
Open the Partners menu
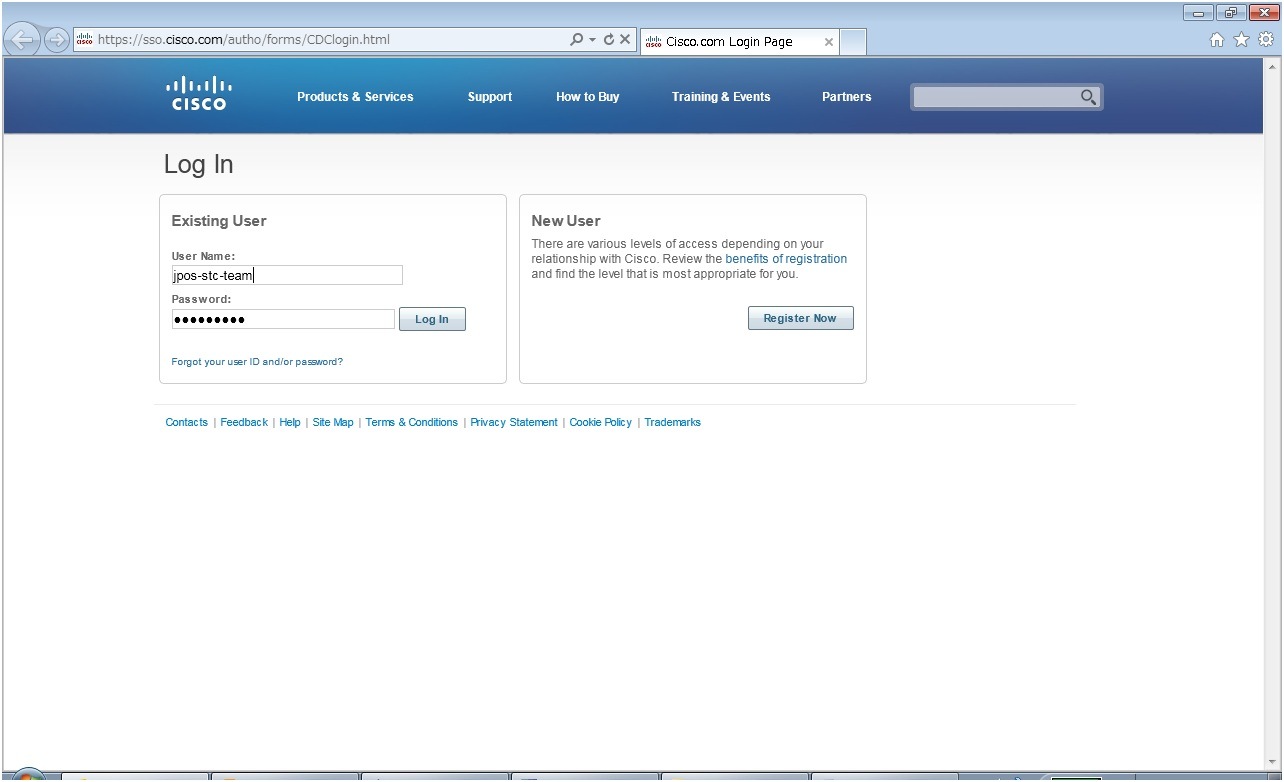point(847,97)
